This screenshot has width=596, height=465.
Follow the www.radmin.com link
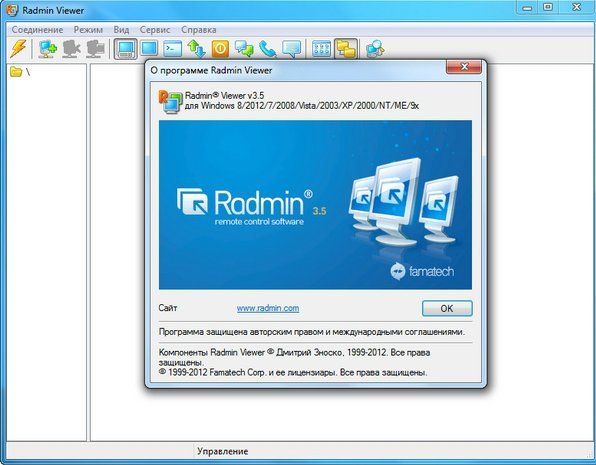(268, 308)
